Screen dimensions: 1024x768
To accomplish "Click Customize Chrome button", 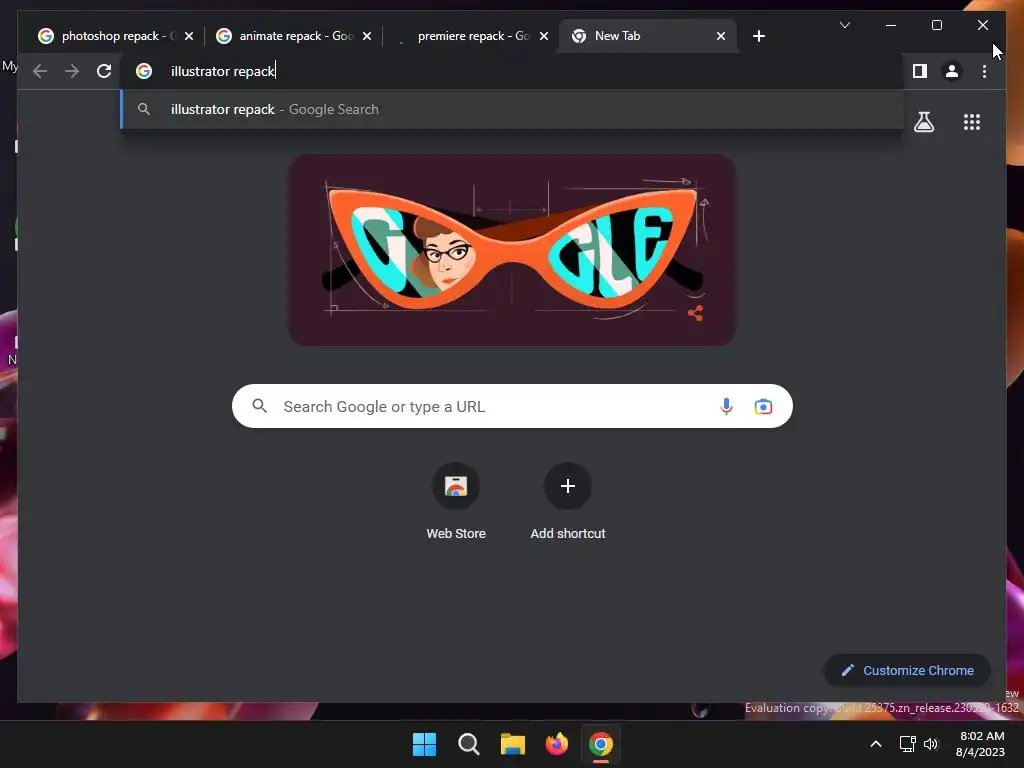I will click(908, 670).
